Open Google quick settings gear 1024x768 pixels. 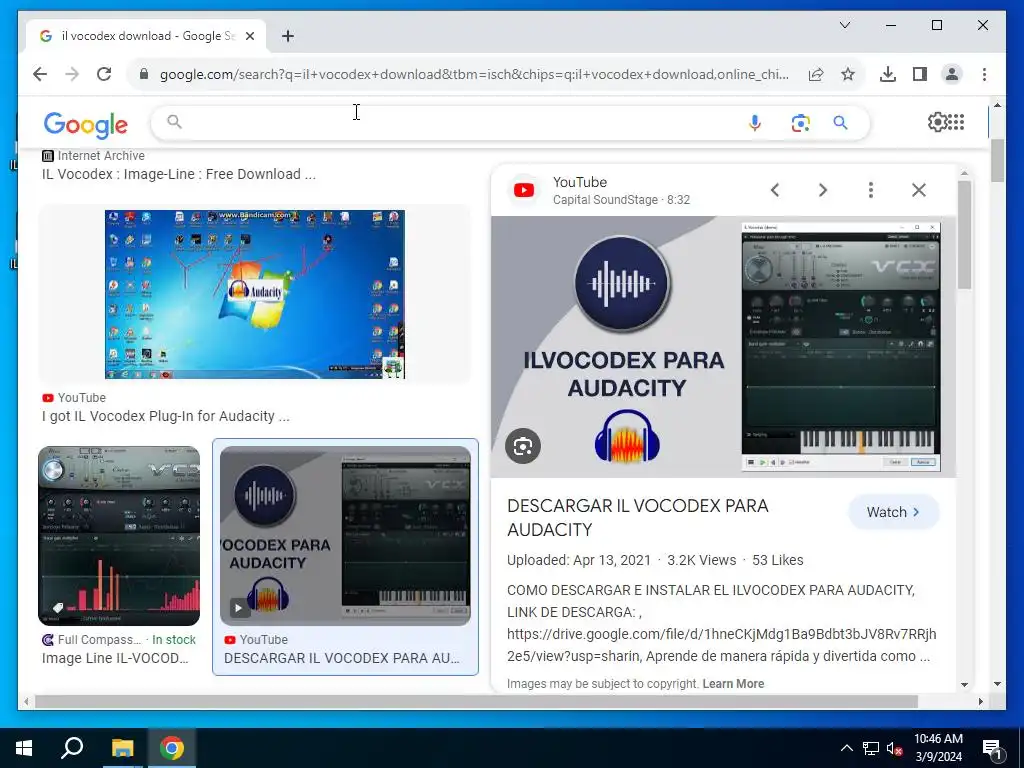pos(937,121)
